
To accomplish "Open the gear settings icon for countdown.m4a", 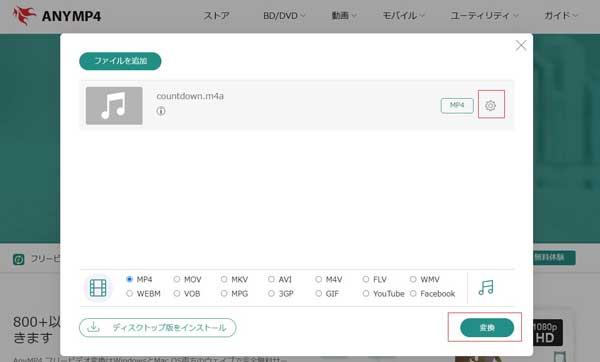I will (491, 105).
